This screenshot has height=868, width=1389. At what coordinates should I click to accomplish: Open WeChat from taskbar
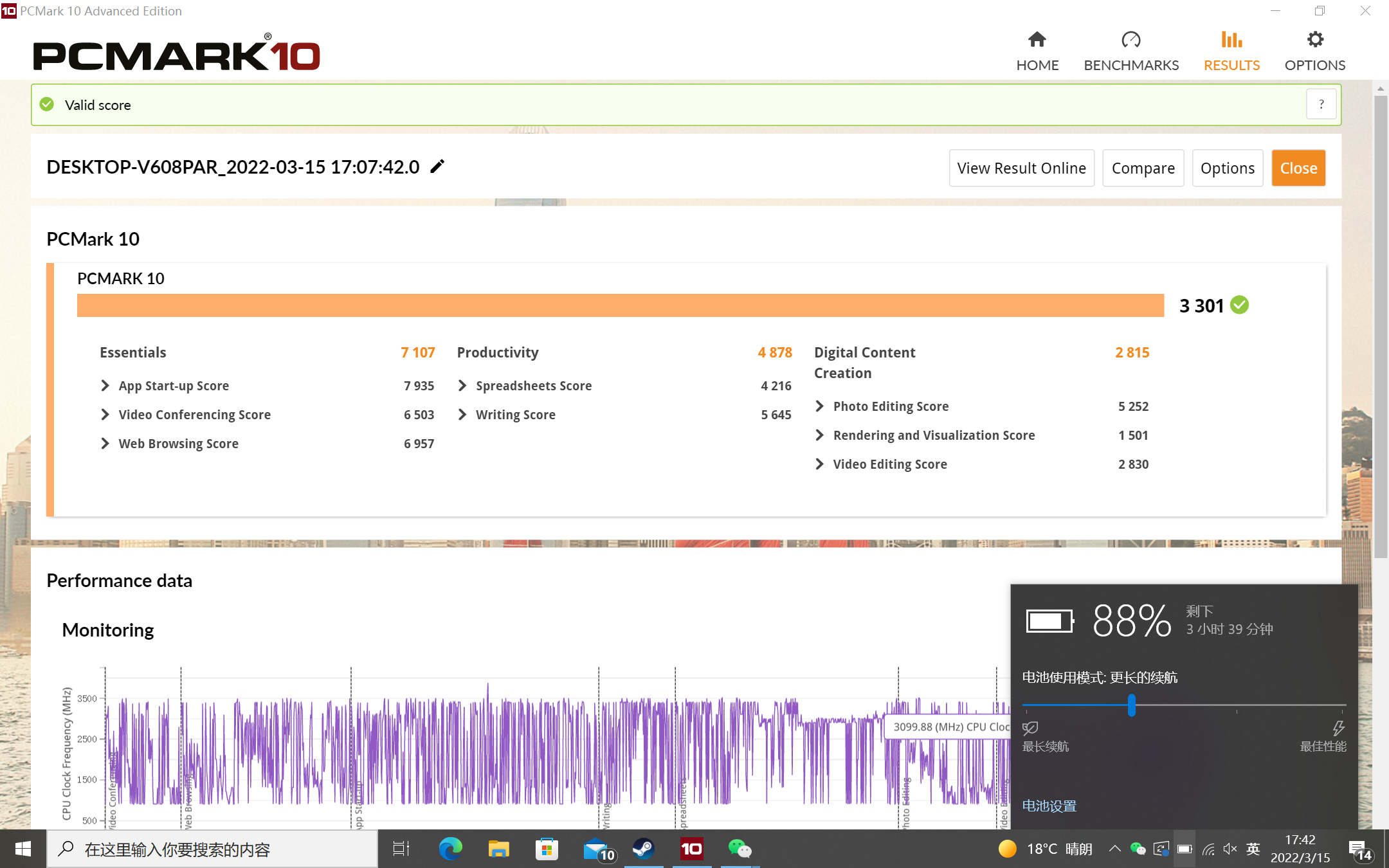pos(740,849)
